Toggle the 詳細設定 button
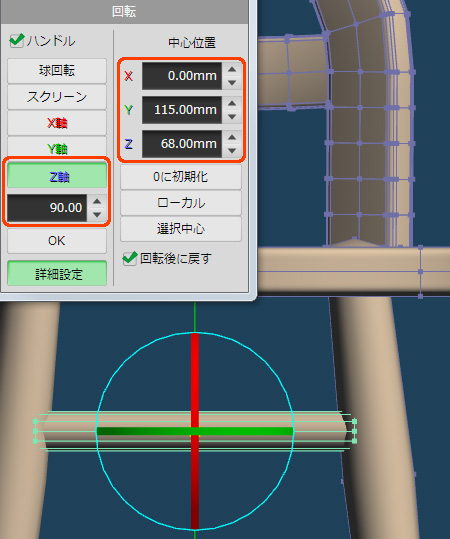Screen dimensions: 450x539 [57, 274]
